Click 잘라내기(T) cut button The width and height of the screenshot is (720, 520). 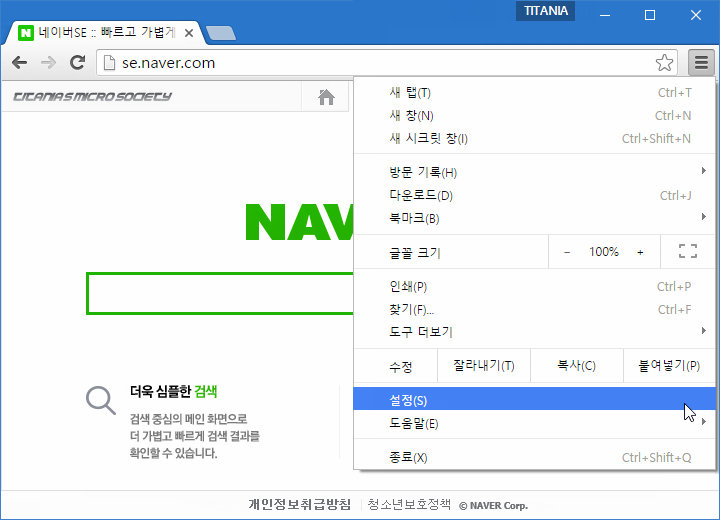pos(484,366)
